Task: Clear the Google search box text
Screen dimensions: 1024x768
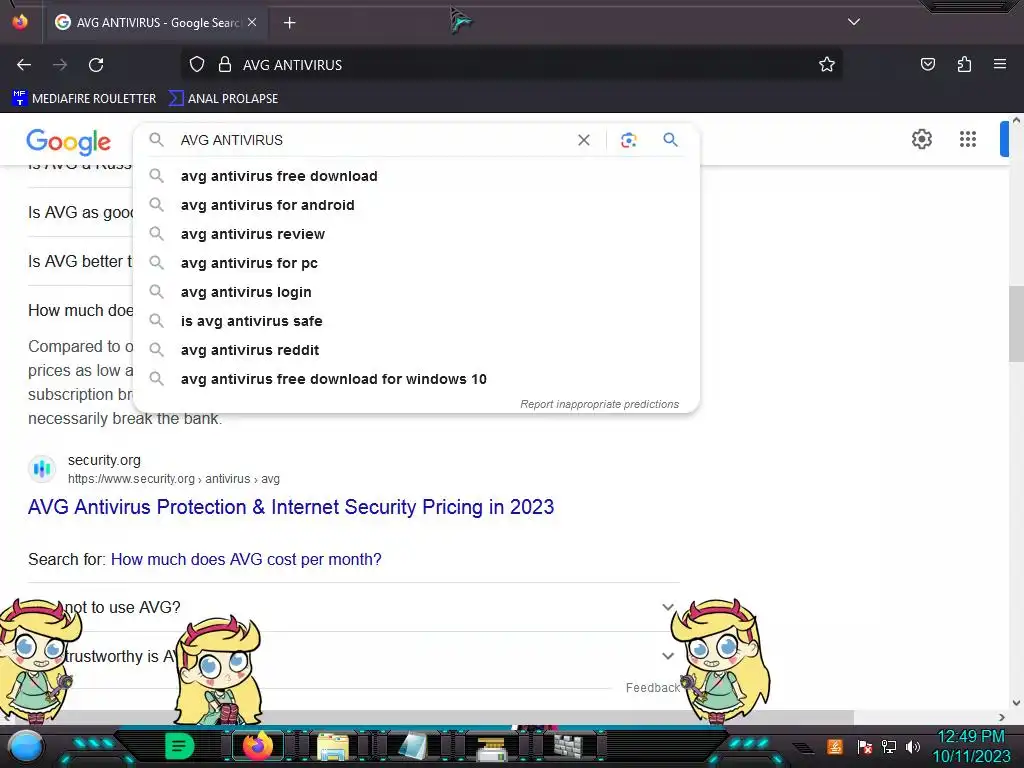Action: point(584,140)
